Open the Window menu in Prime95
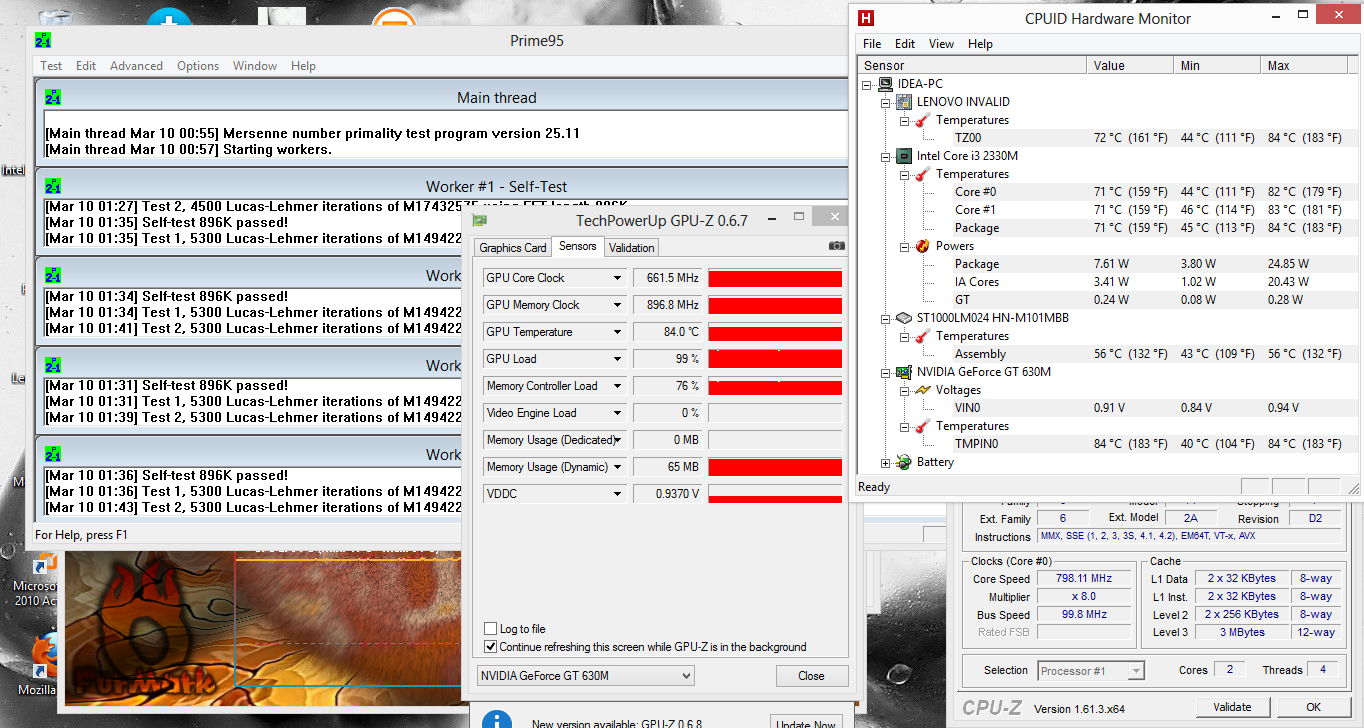The height and width of the screenshot is (728, 1364). [x=255, y=66]
